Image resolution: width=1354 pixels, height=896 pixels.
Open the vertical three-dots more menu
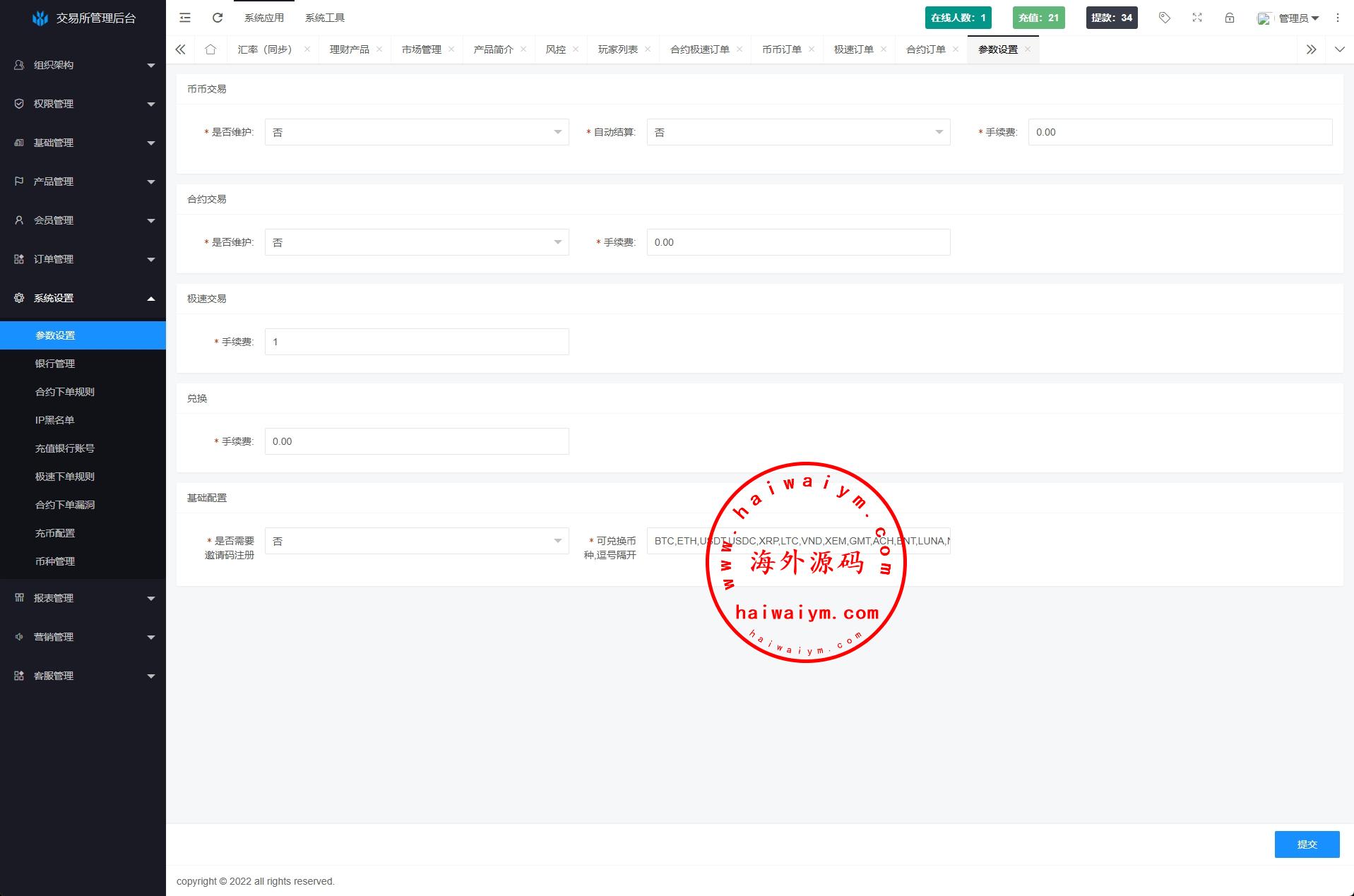click(1338, 18)
